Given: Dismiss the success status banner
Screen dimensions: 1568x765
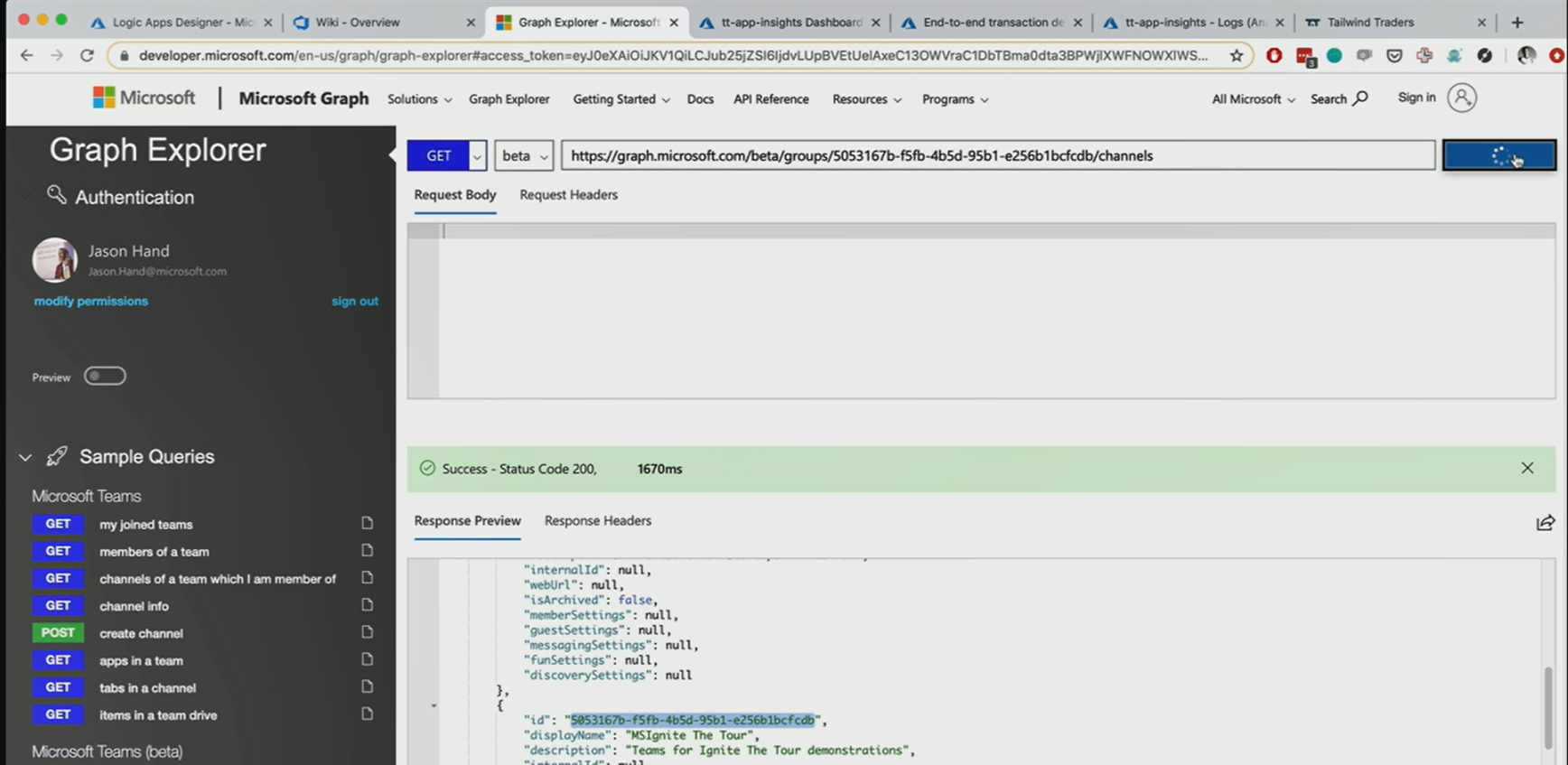Looking at the screenshot, I should pyautogui.click(x=1527, y=468).
